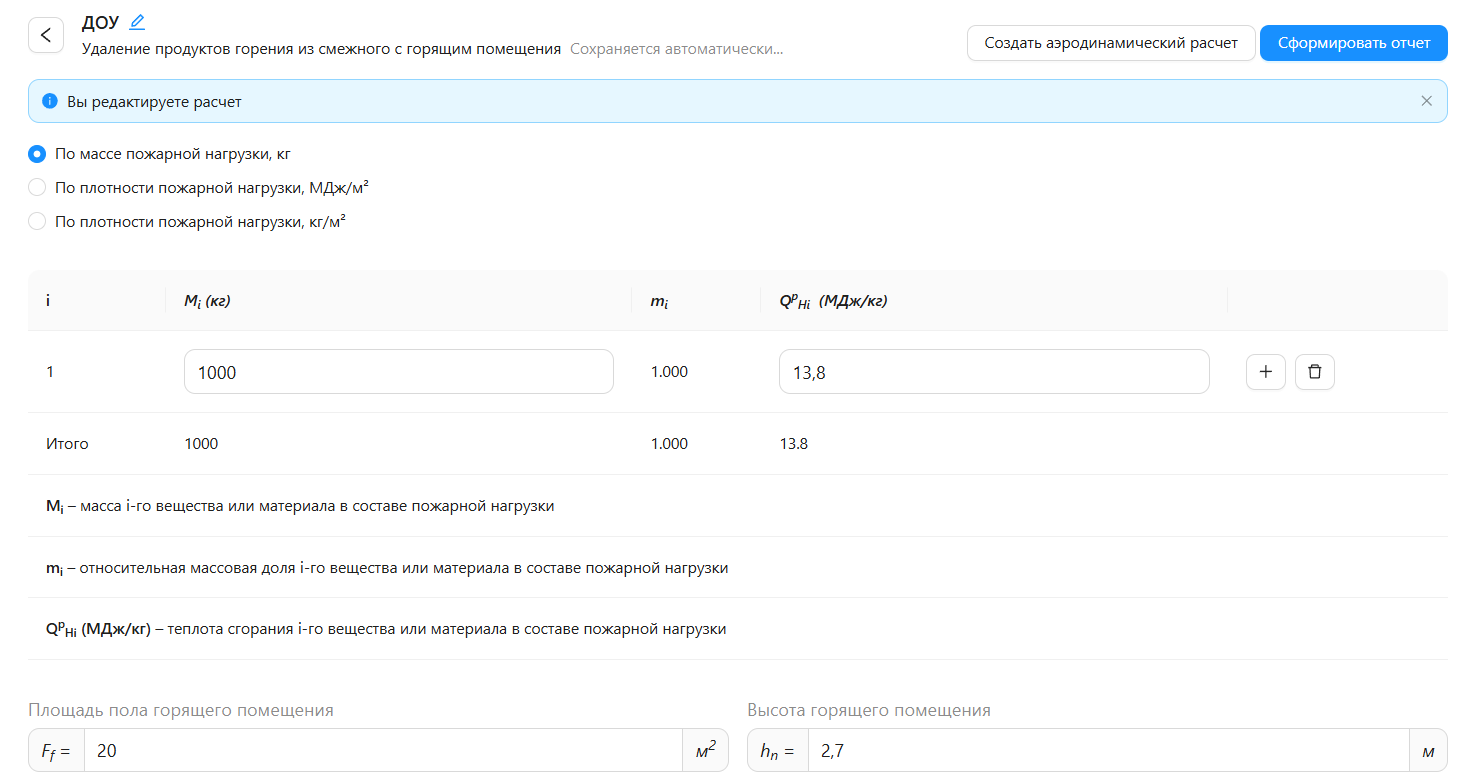Click the info icon in the banner

click(x=50, y=101)
